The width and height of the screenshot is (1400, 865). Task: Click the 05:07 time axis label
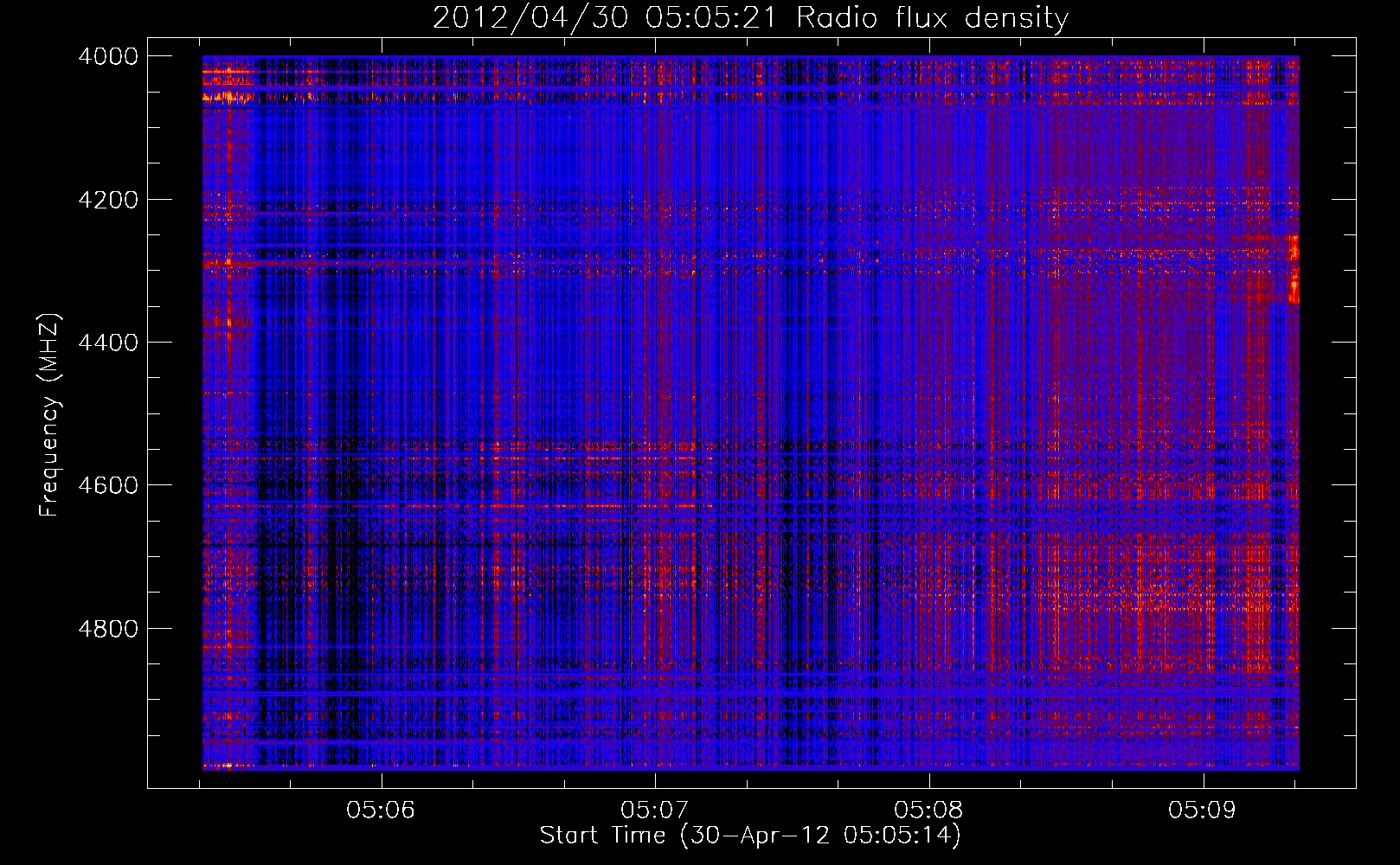655,811
